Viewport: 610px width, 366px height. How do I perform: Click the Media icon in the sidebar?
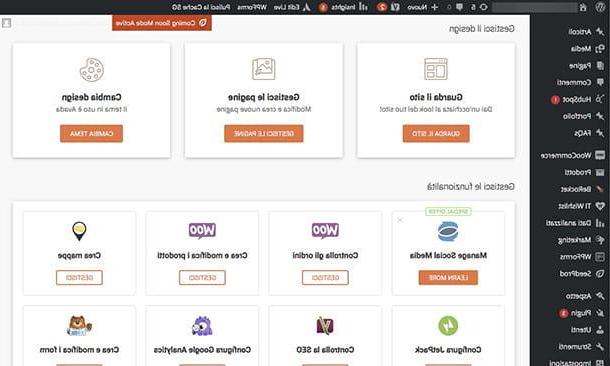click(600, 49)
